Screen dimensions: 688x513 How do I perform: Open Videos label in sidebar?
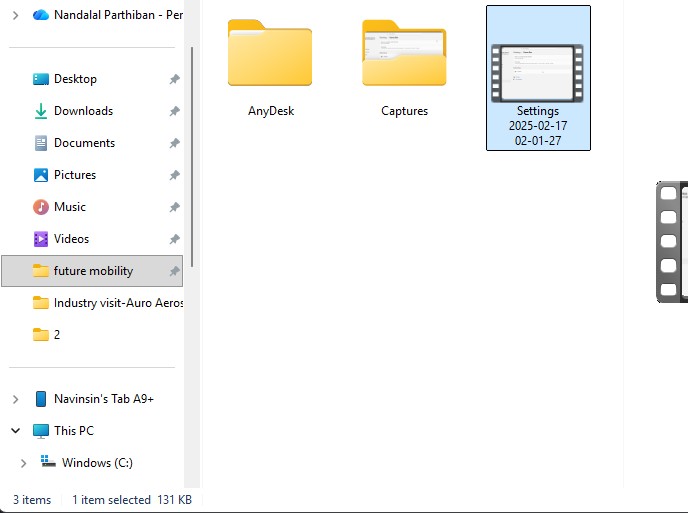click(x=71, y=239)
